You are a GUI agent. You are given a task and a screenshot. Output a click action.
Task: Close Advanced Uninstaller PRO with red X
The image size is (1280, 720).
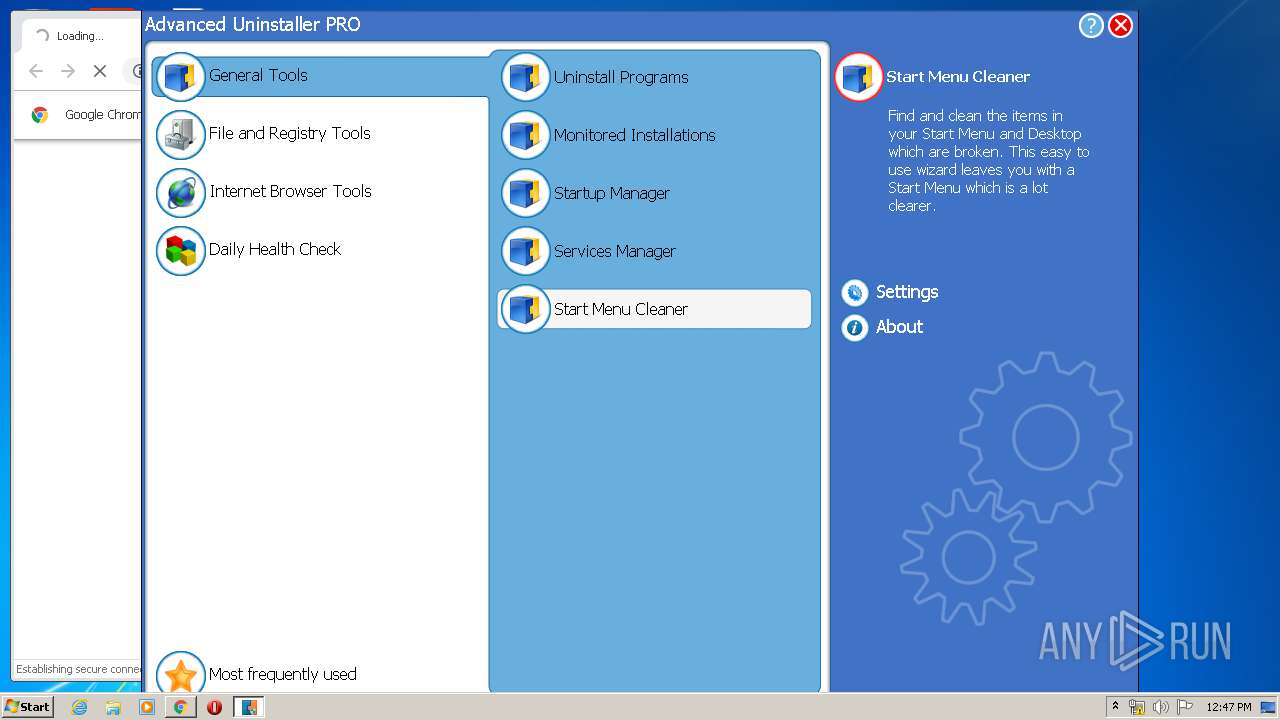[1121, 25]
